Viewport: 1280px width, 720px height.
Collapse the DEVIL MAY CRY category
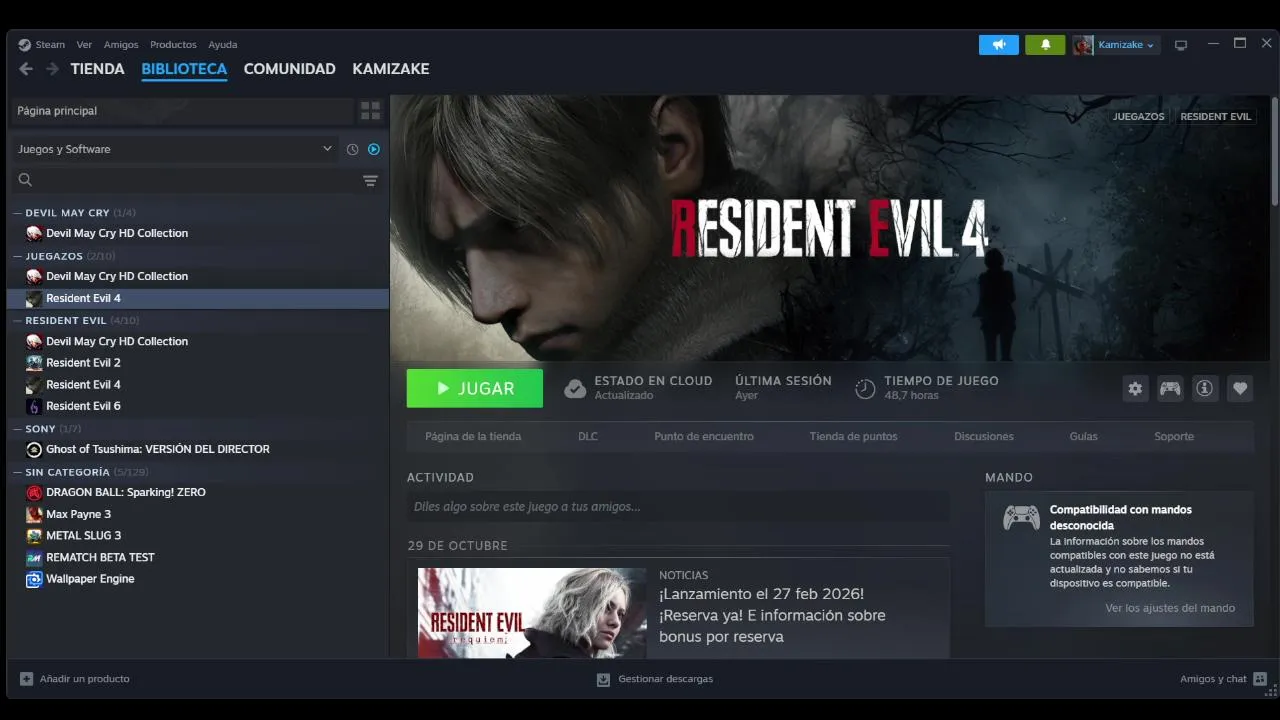pyautogui.click(x=17, y=213)
